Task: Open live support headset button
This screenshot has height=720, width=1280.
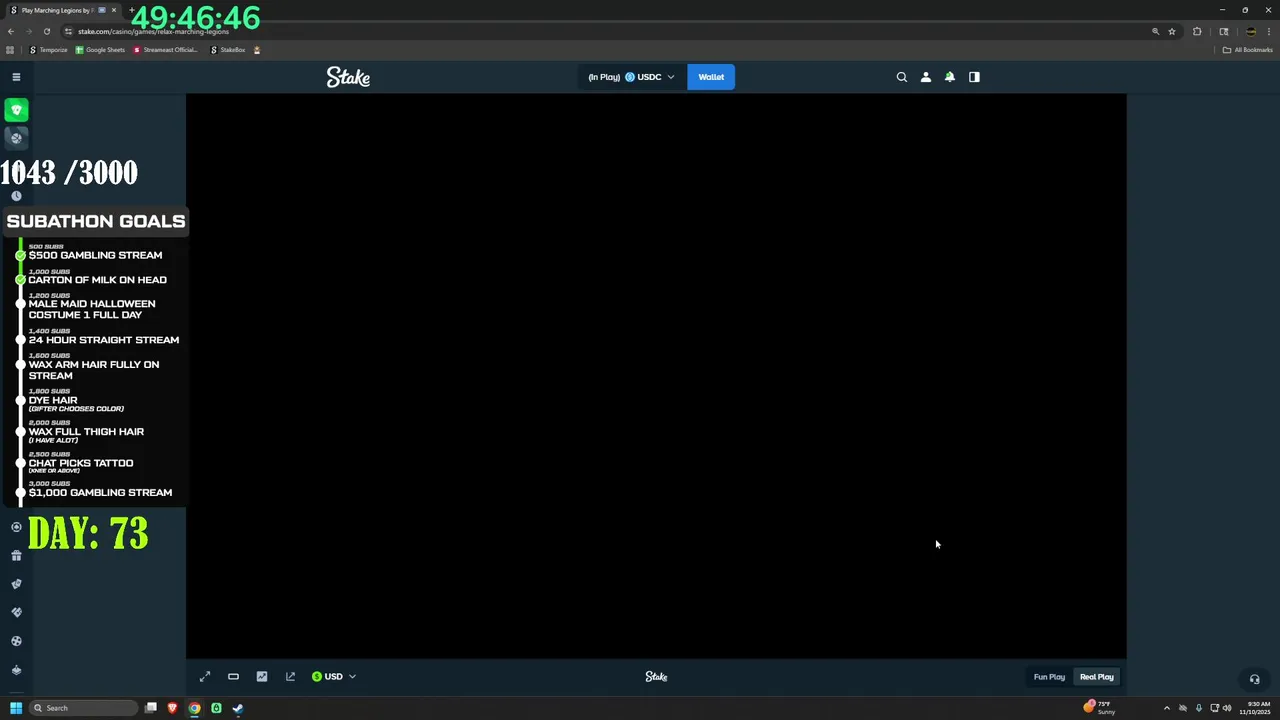Action: click(1254, 679)
